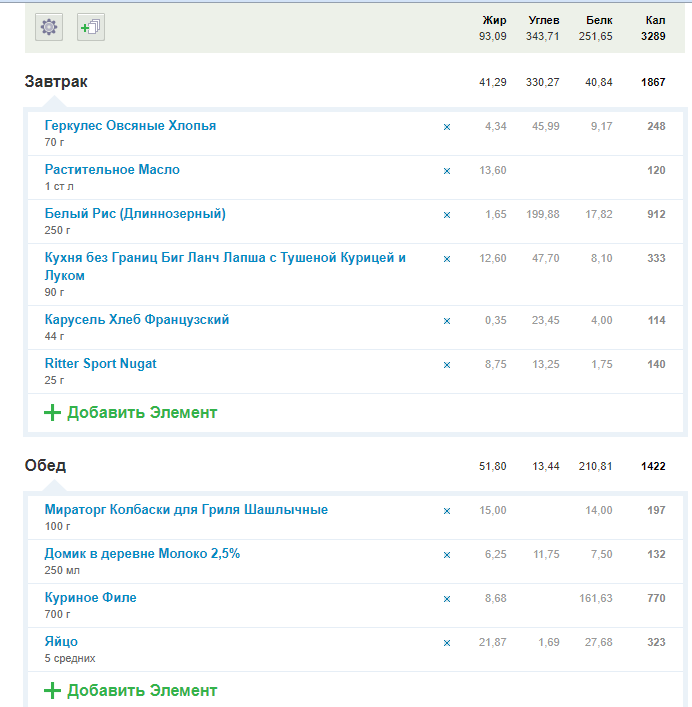Remove Белый Рис (Длиннозерный) using X
Viewport: 692px width, 707px height.
[x=447, y=215]
